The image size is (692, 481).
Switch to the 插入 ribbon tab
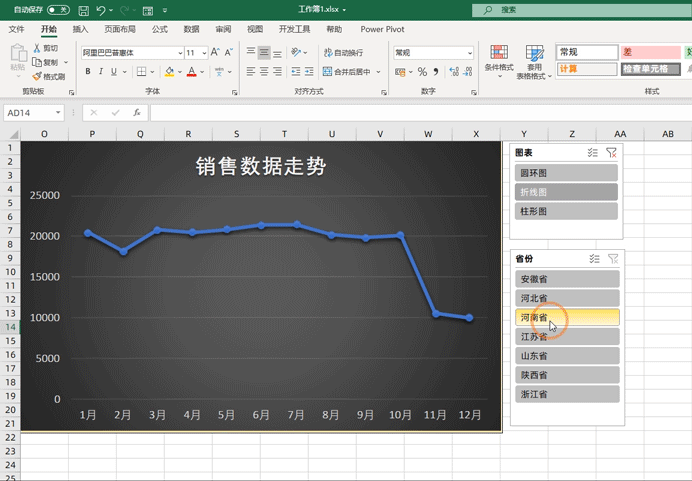point(80,29)
